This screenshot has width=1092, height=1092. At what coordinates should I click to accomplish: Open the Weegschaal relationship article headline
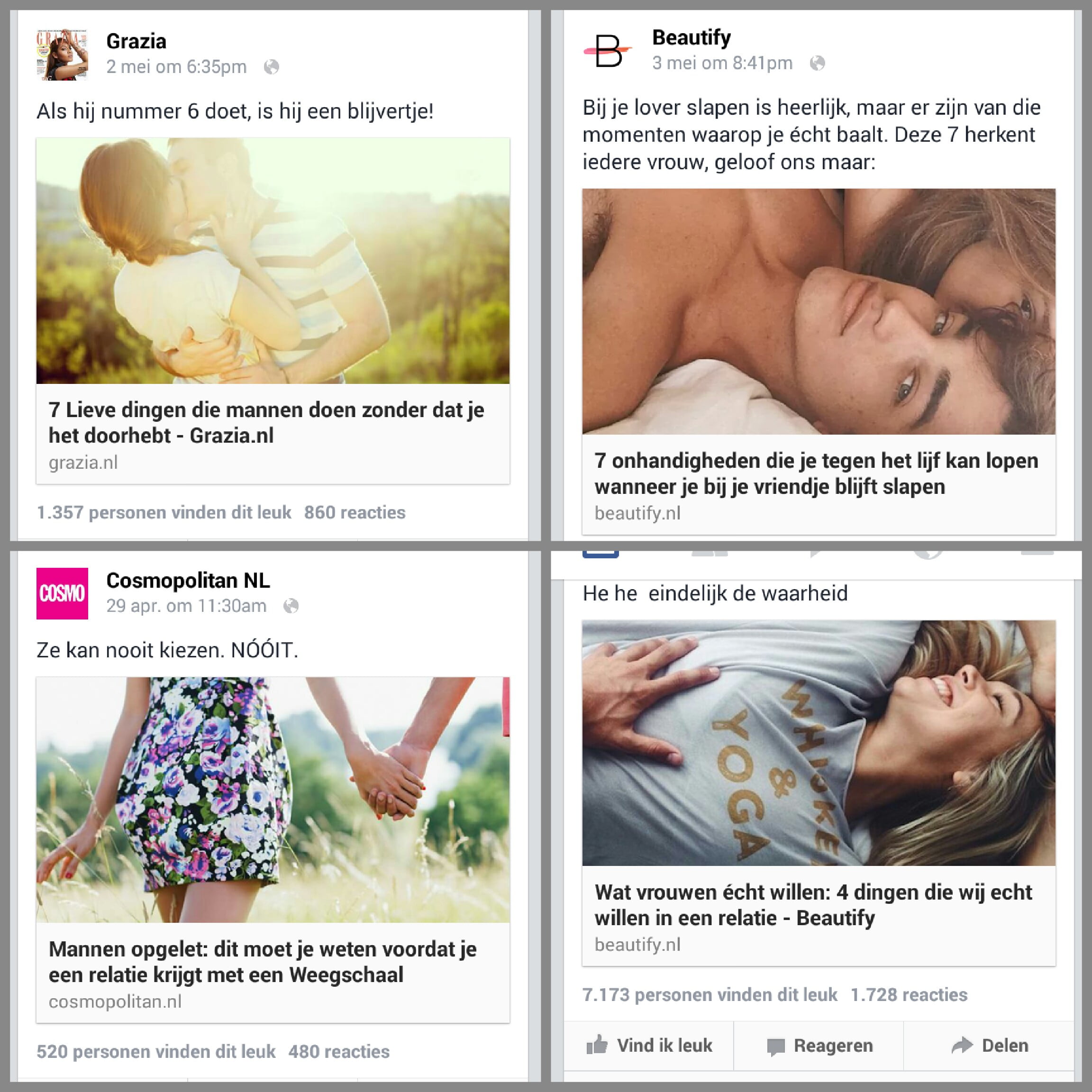[262, 962]
